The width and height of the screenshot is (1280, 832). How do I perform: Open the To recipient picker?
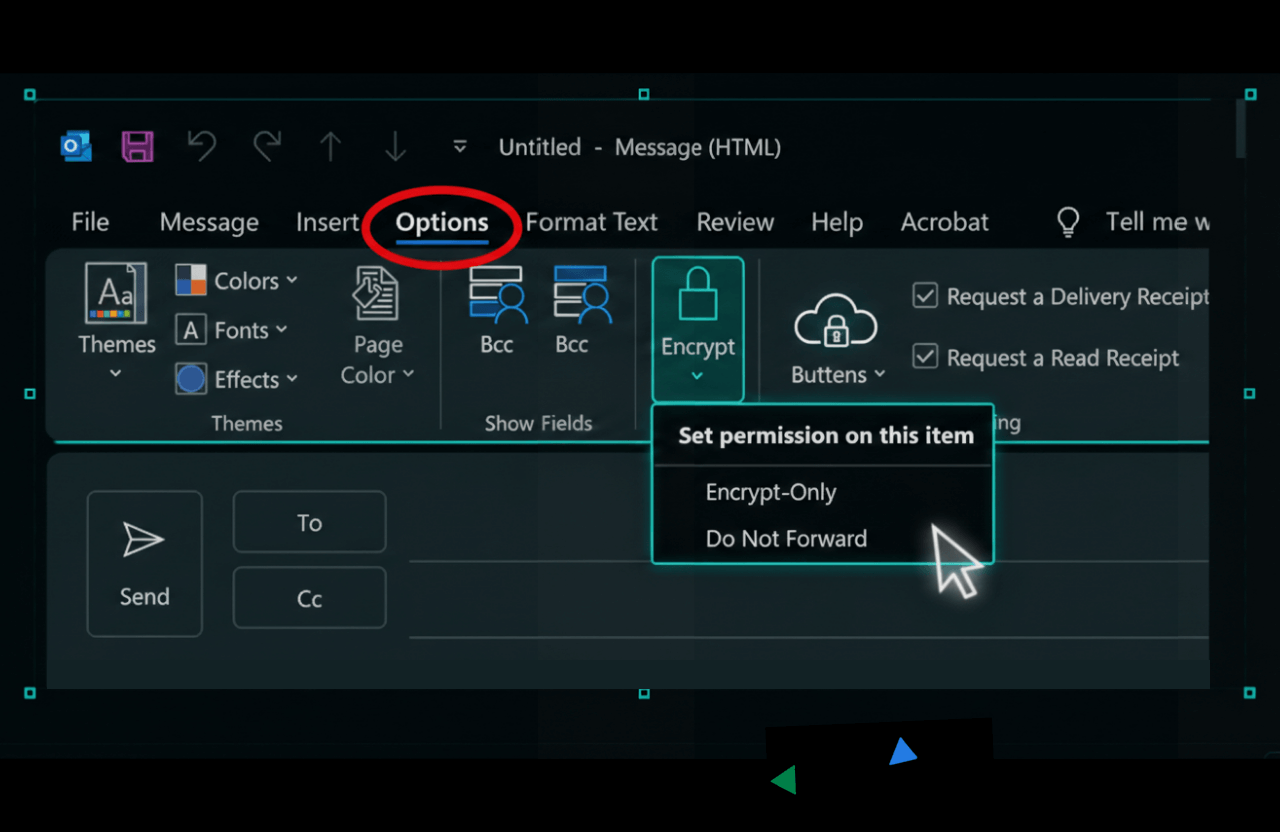[x=309, y=522]
